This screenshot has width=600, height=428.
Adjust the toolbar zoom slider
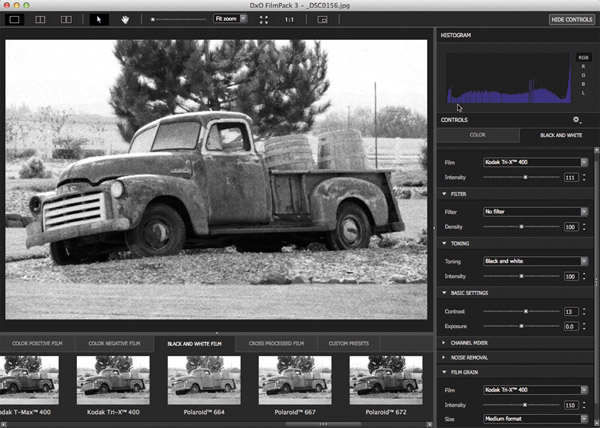[178, 19]
